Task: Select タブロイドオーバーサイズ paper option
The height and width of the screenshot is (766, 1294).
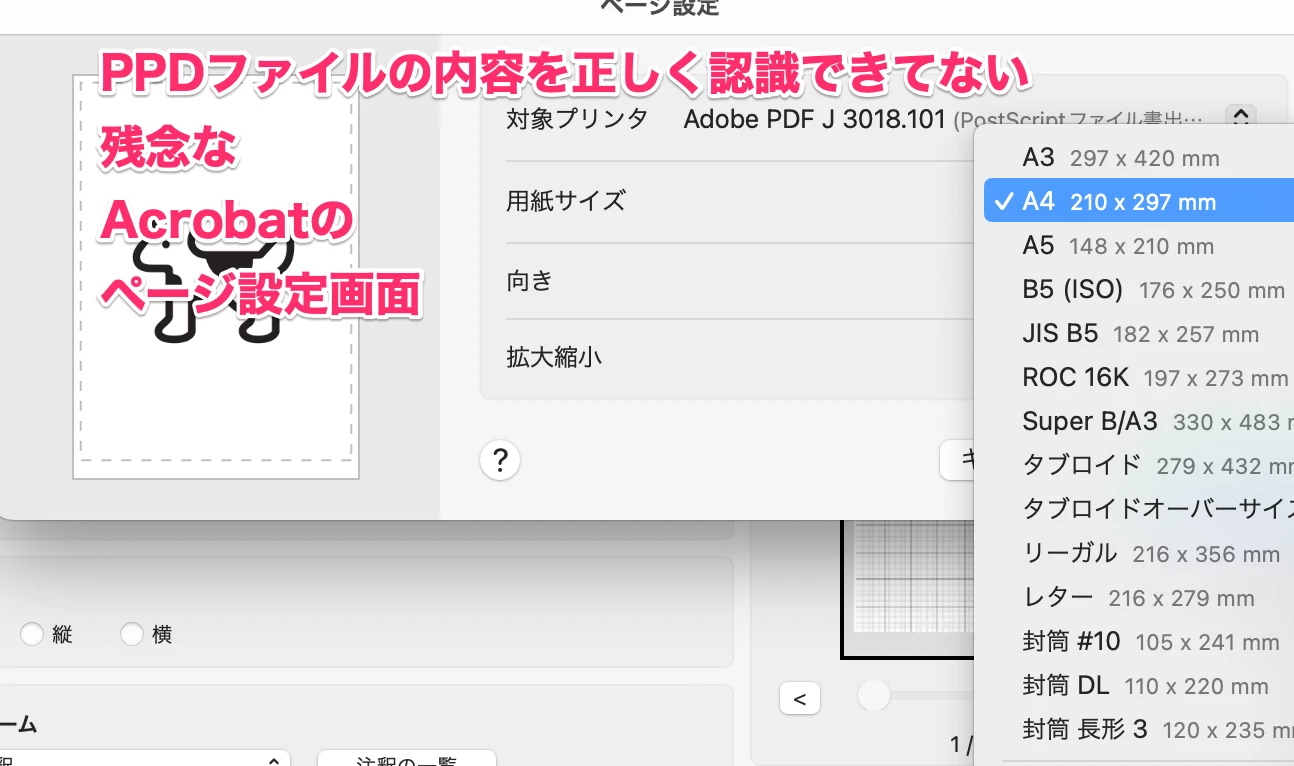Action: click(1139, 510)
